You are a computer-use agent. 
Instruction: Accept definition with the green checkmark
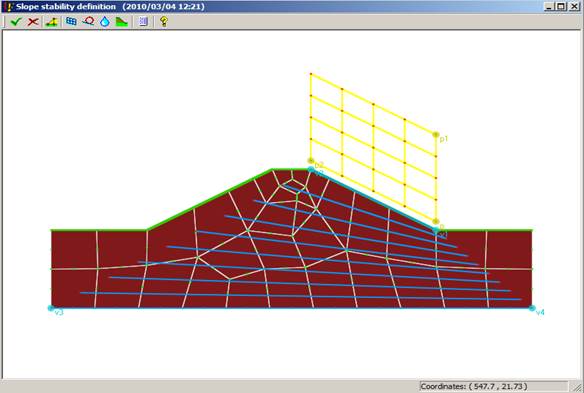pyautogui.click(x=15, y=22)
